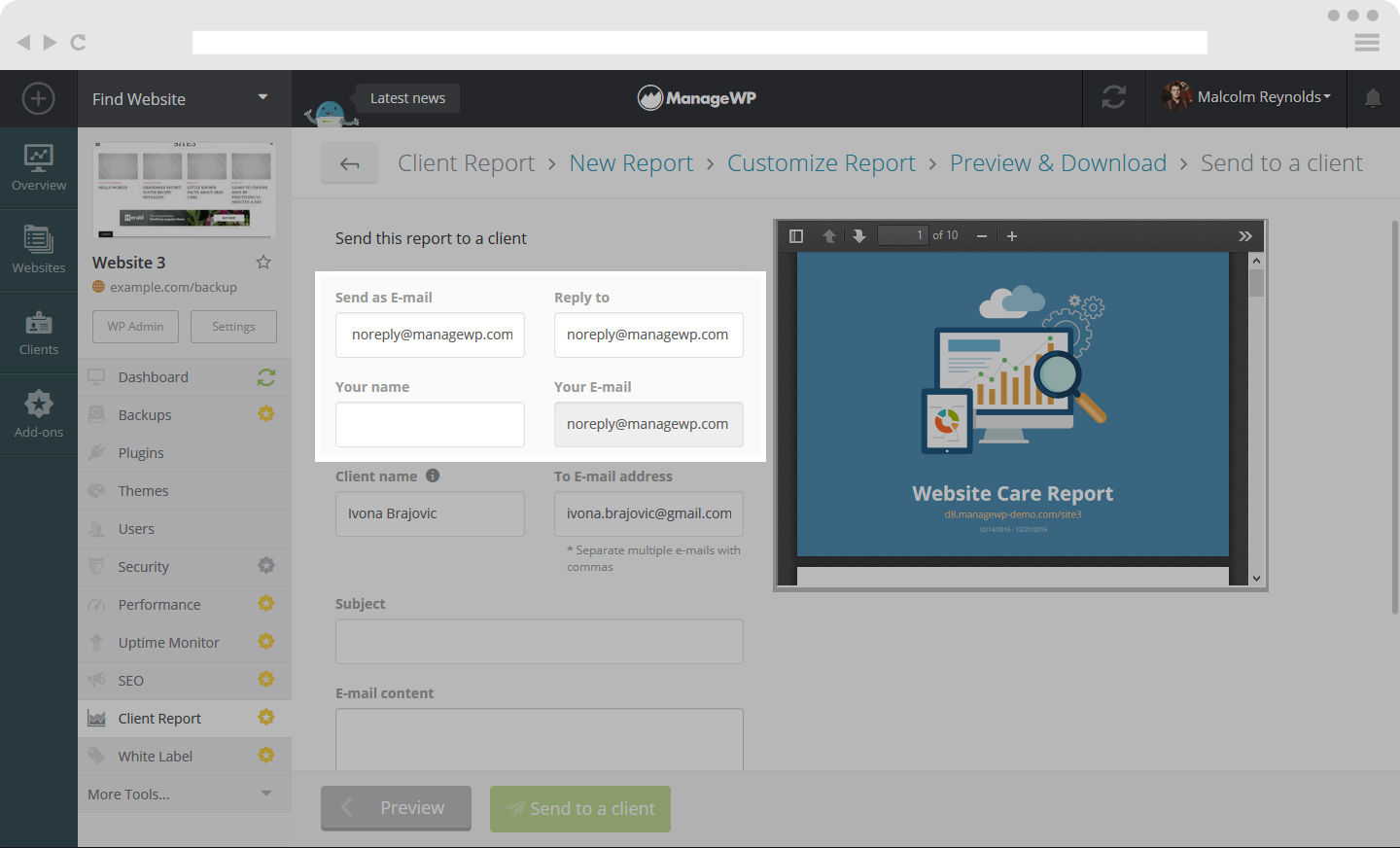Click the PDF page number box

(902, 235)
